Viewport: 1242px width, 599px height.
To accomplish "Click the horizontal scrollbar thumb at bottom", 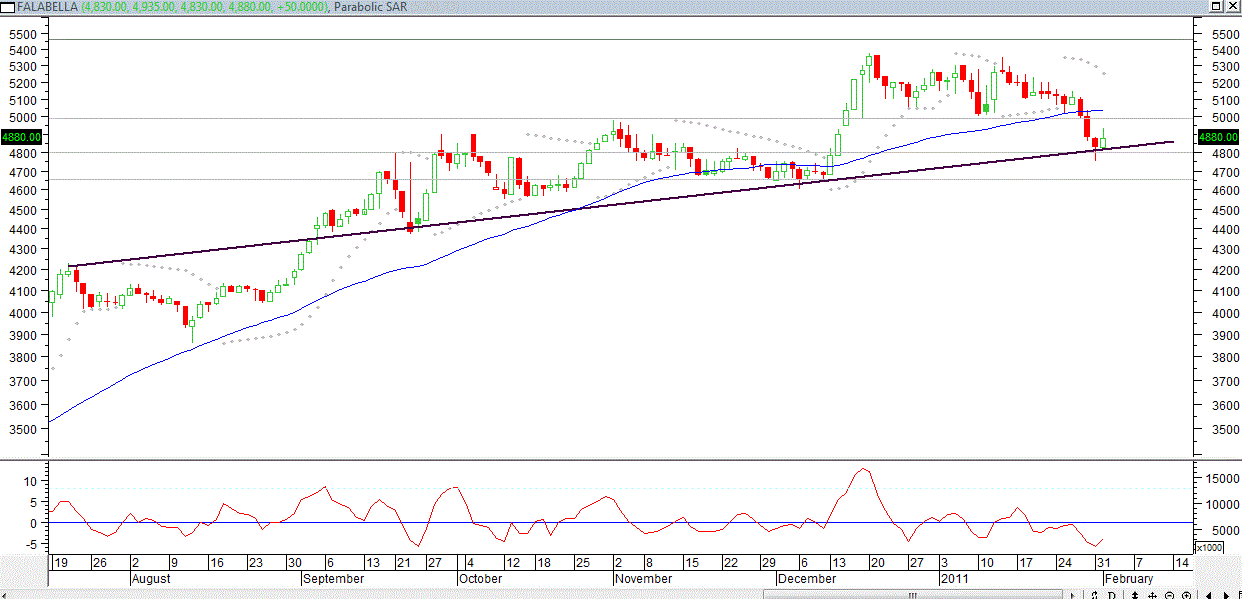I will point(912,594).
